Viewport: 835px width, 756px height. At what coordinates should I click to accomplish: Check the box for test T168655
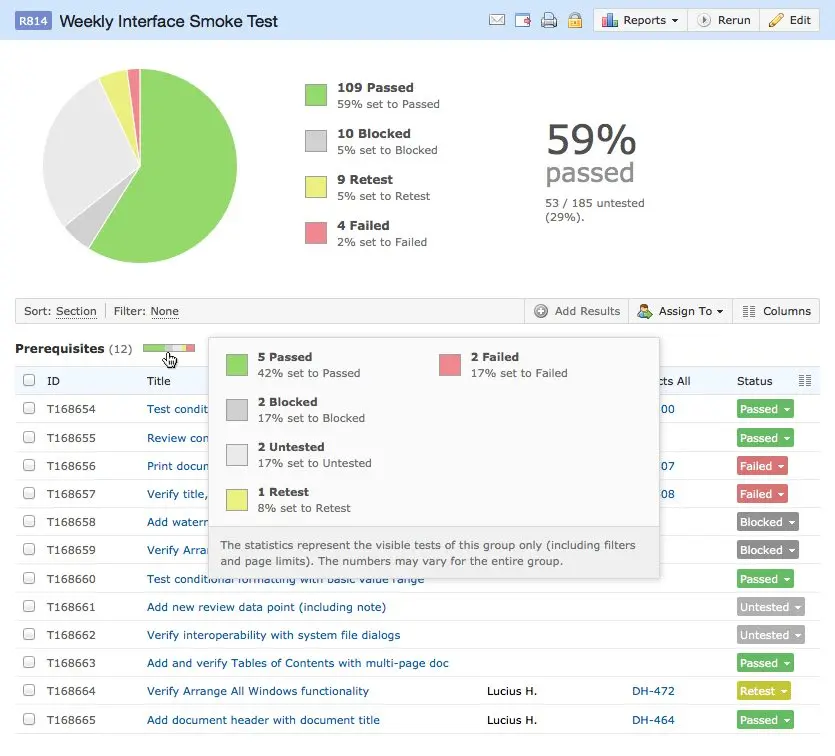pyautogui.click(x=29, y=437)
